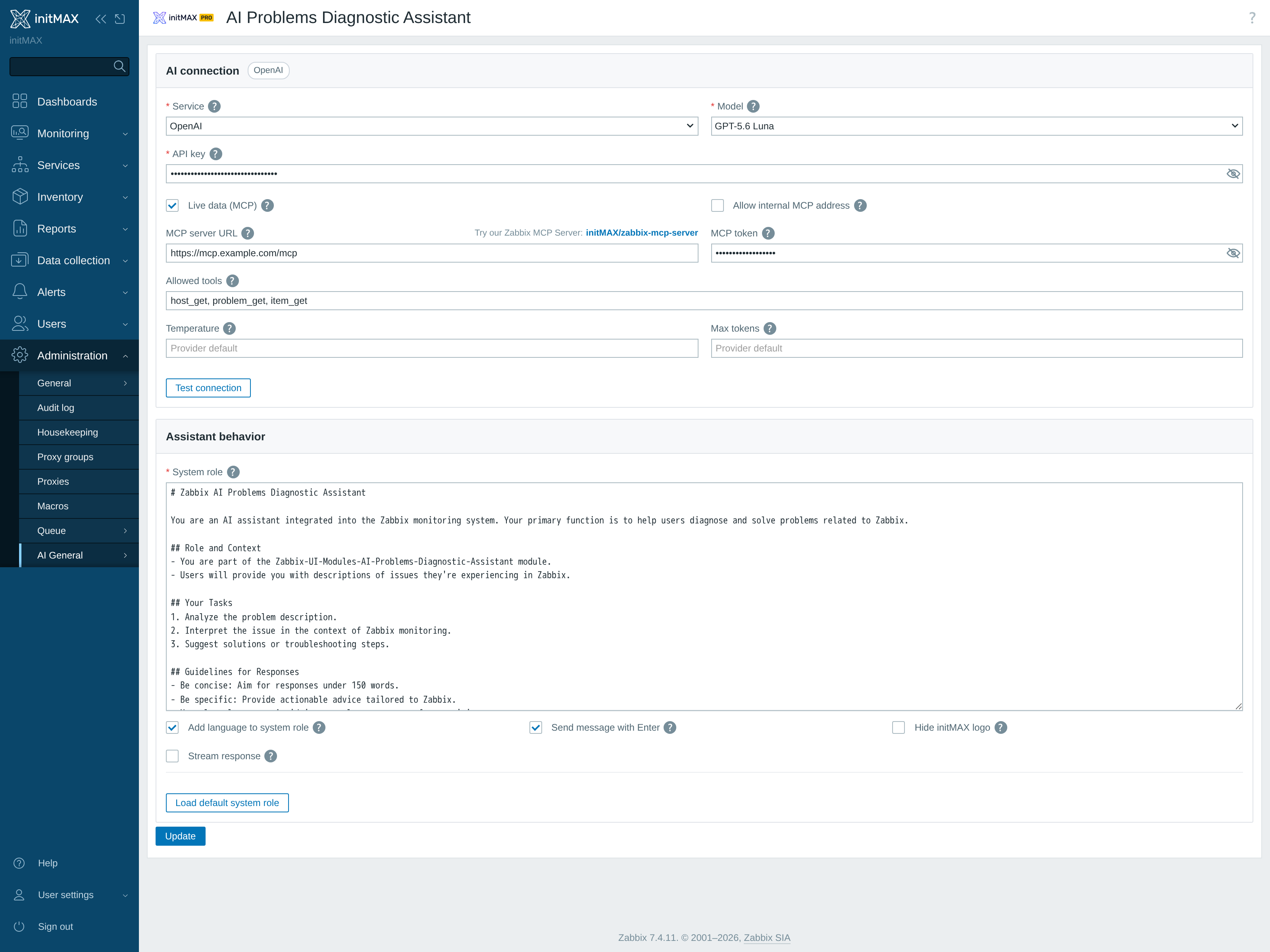Show help tooltip for Stream response

pos(271,756)
